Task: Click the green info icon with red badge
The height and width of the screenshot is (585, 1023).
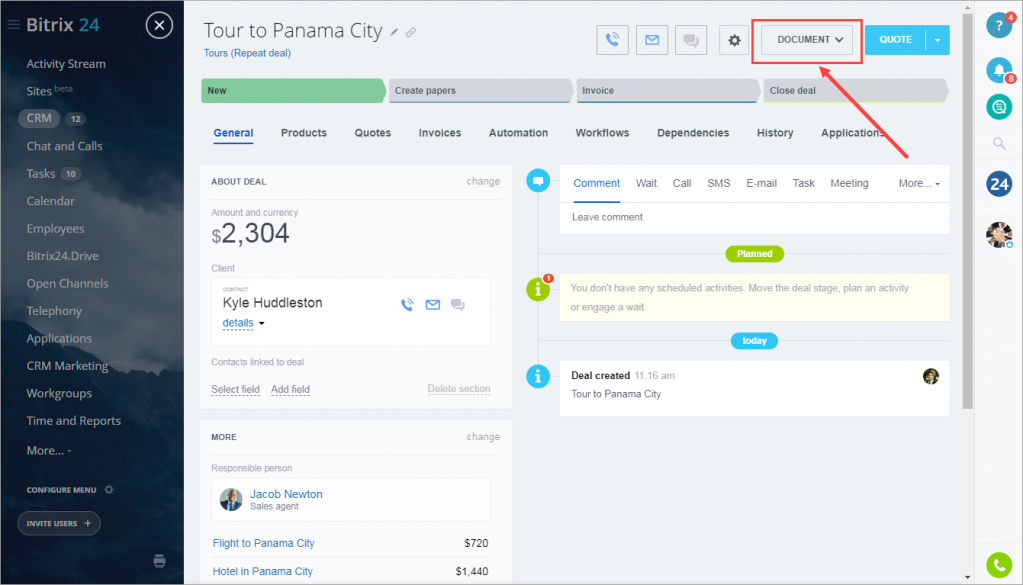Action: [x=538, y=288]
